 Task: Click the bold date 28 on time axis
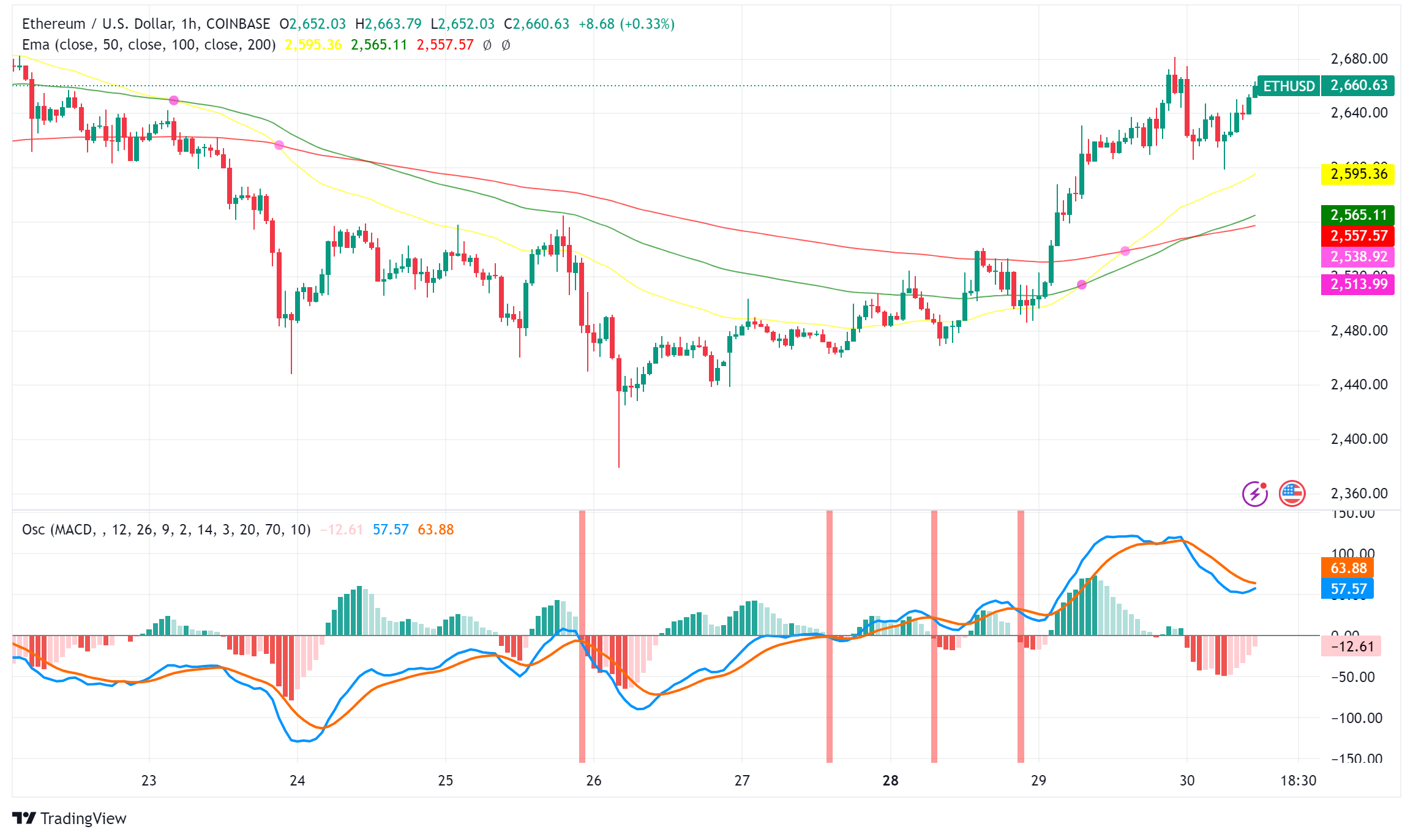[890, 781]
